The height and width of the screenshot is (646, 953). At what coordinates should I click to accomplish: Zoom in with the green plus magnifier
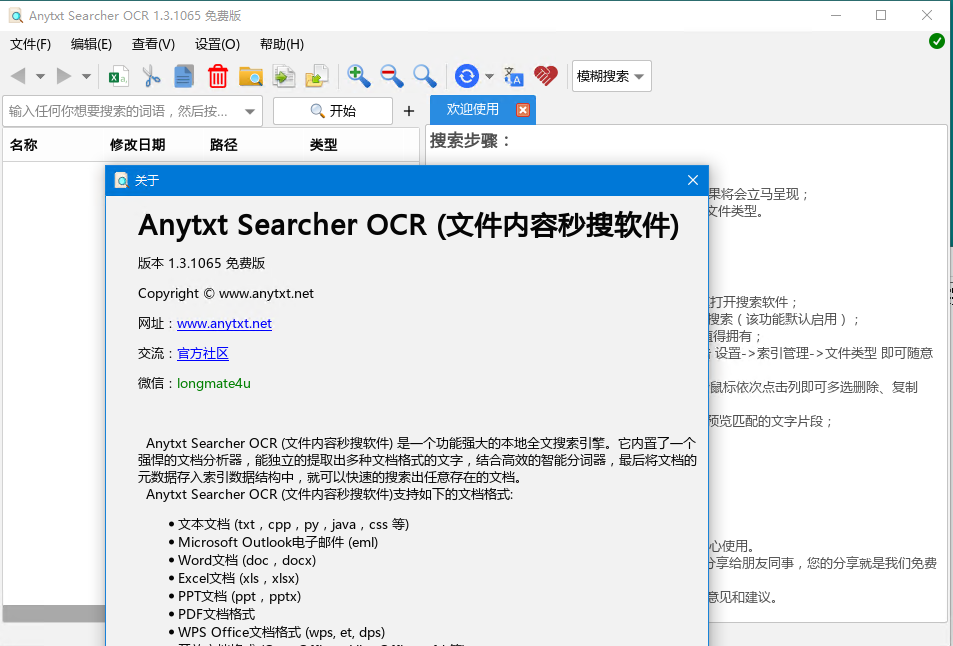click(359, 76)
